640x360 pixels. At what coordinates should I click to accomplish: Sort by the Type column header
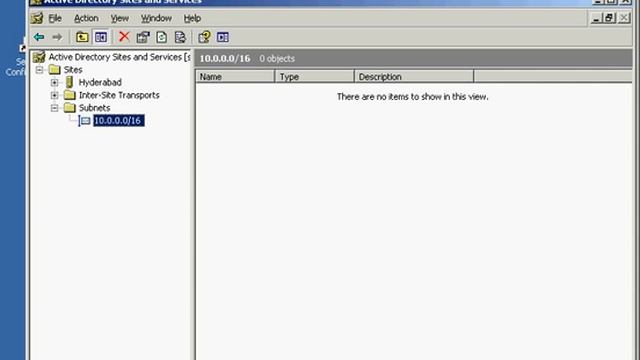coord(314,77)
